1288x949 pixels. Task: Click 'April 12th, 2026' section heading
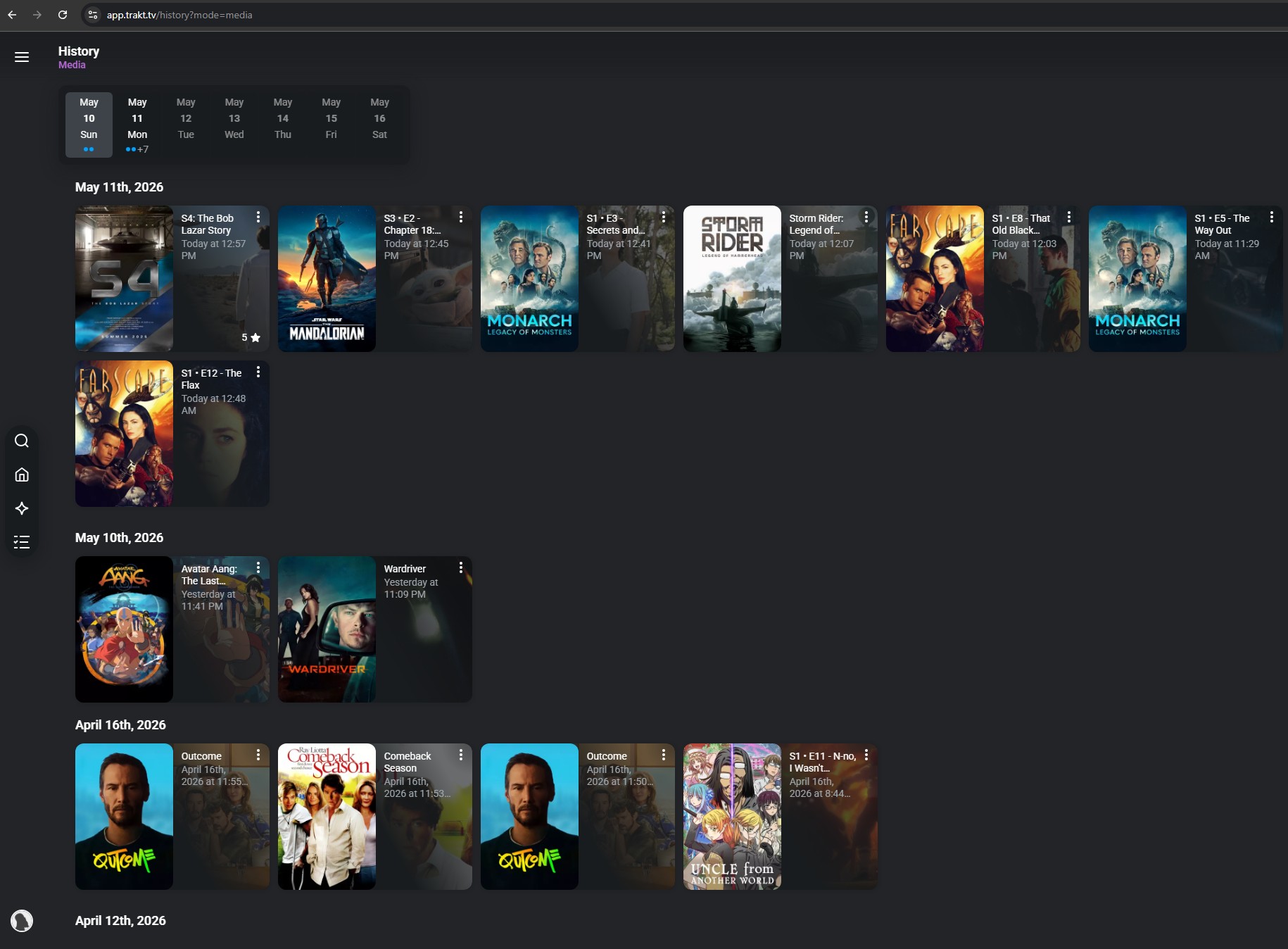[120, 921]
